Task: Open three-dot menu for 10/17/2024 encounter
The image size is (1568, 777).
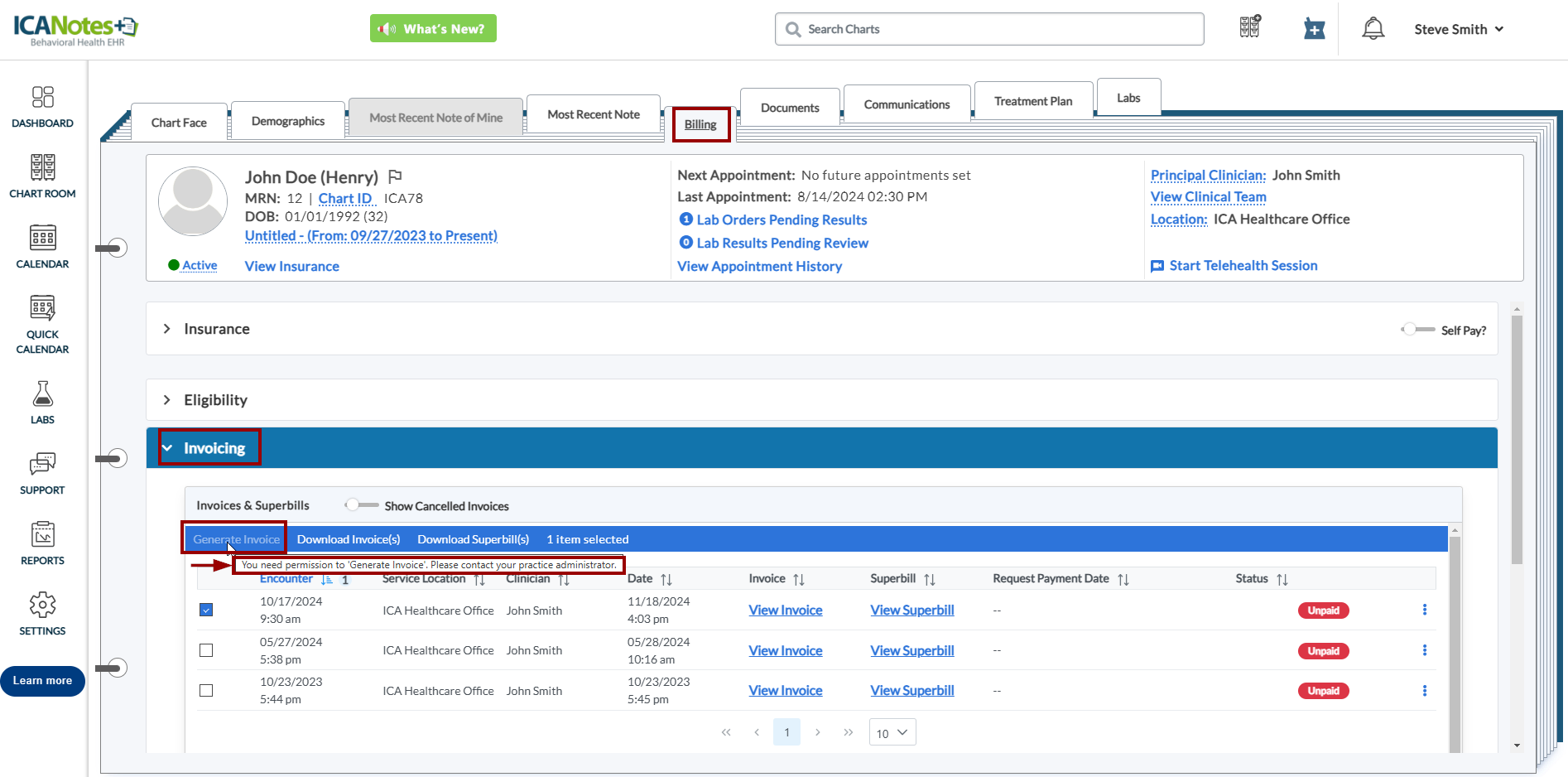Action: pyautogui.click(x=1424, y=610)
